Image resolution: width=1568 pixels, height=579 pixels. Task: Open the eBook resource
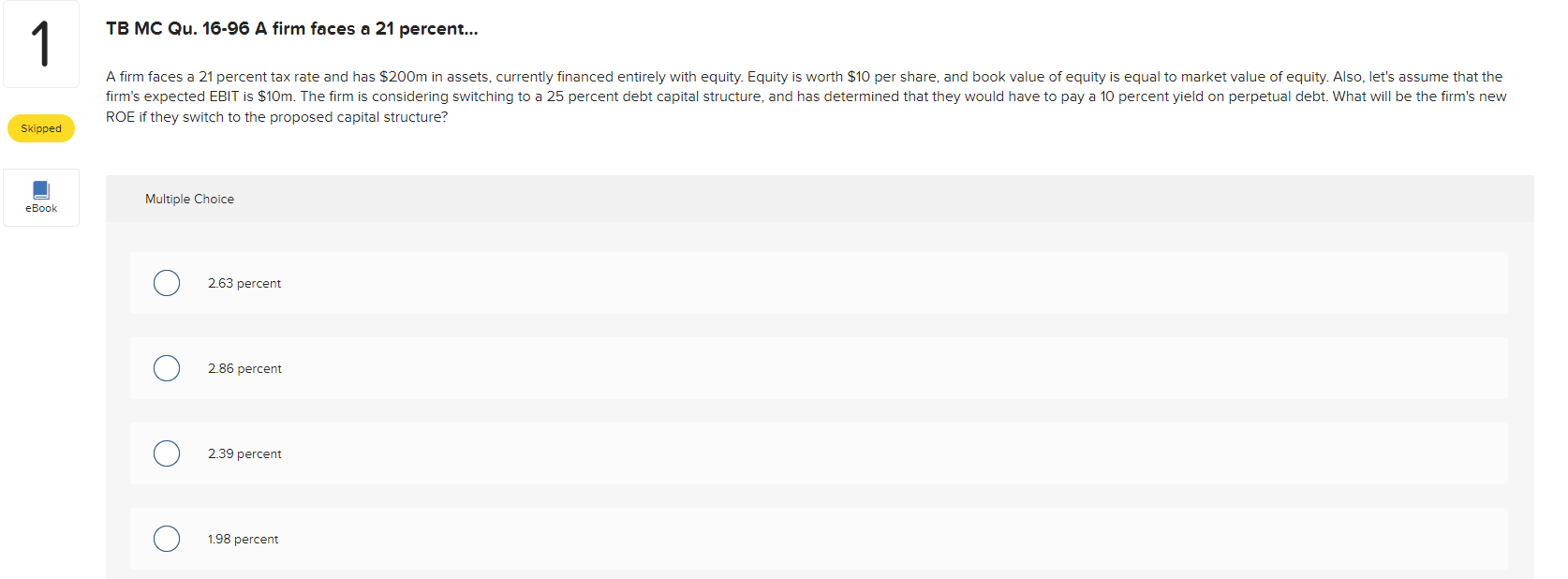[x=40, y=197]
